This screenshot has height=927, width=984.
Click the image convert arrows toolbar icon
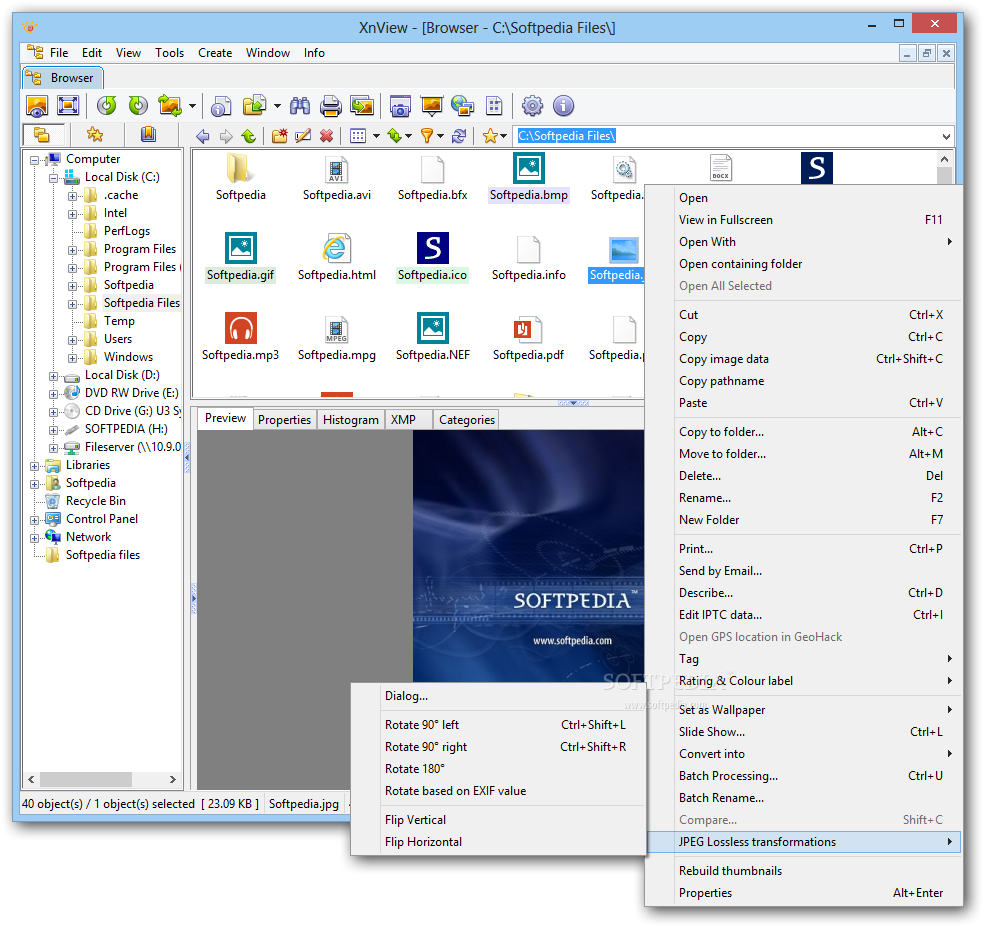tap(170, 105)
